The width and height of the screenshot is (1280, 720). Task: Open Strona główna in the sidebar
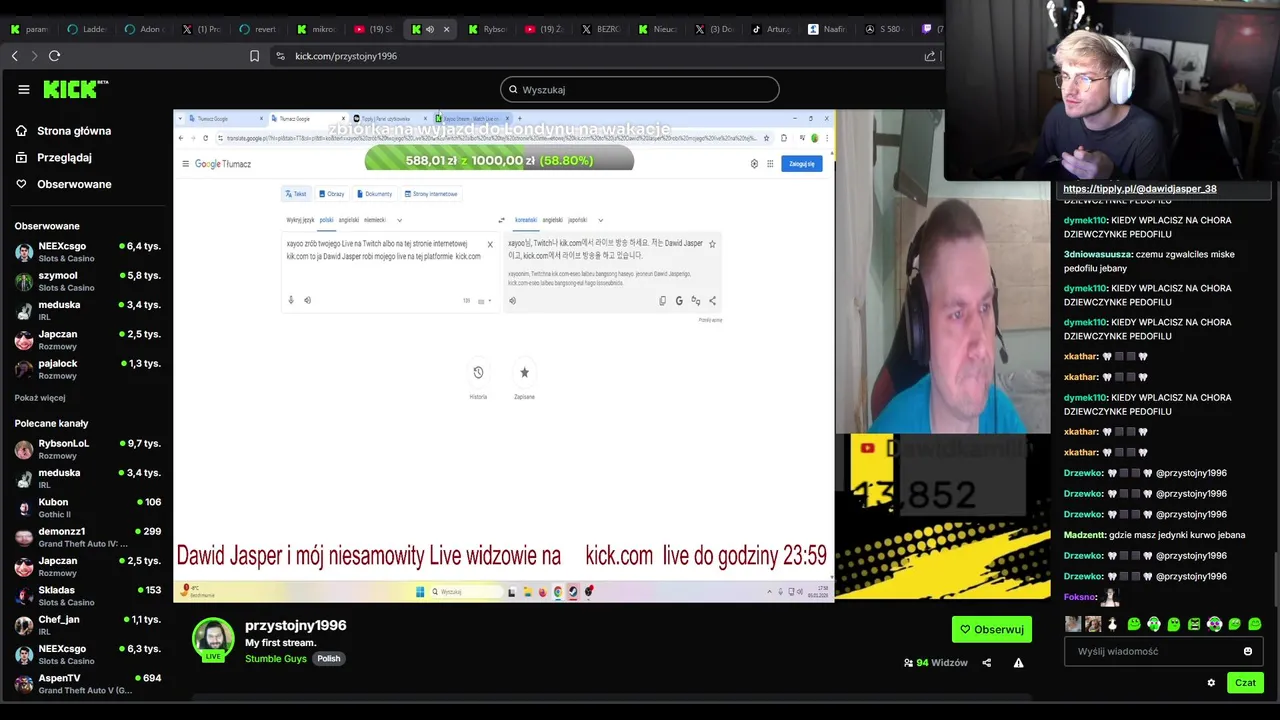pyautogui.click(x=64, y=131)
